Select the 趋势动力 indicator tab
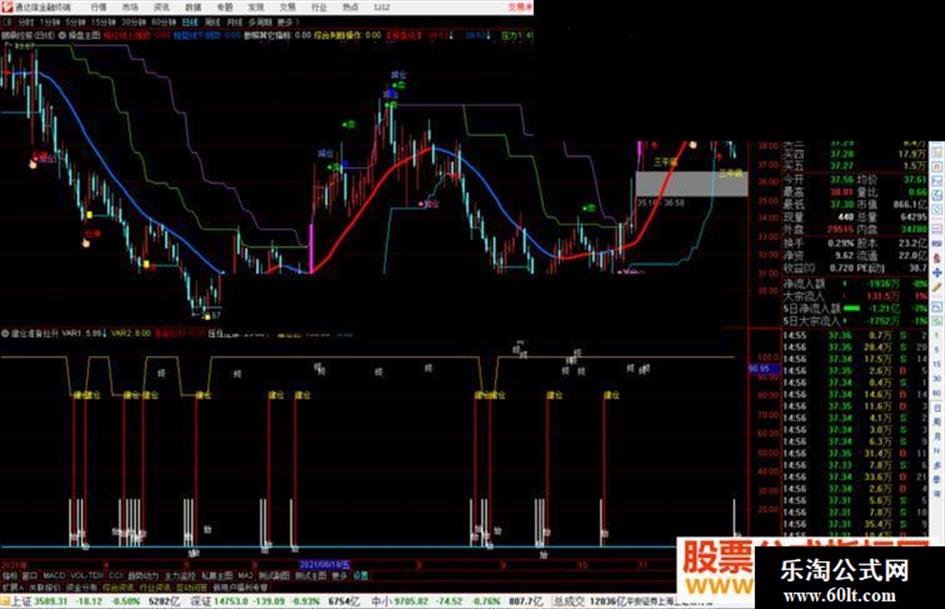Image resolution: width=945 pixels, height=609 pixels. [144, 576]
